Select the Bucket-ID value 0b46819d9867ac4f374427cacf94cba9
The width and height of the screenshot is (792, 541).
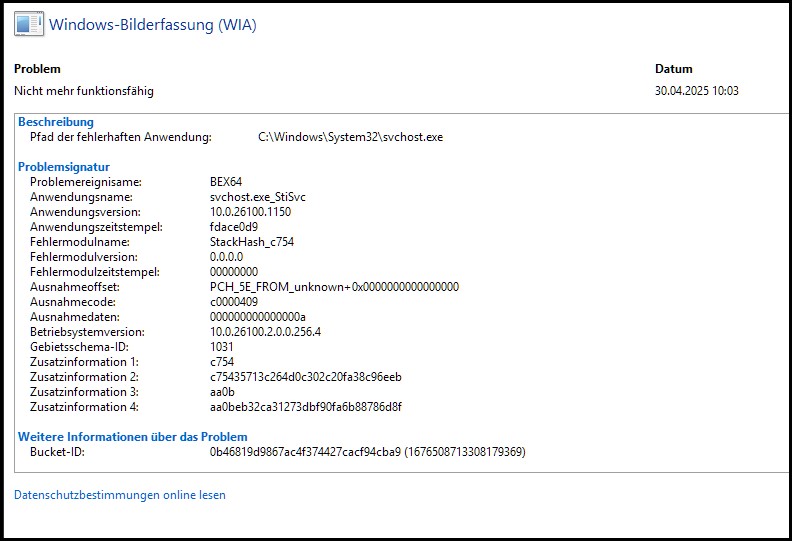click(305, 452)
